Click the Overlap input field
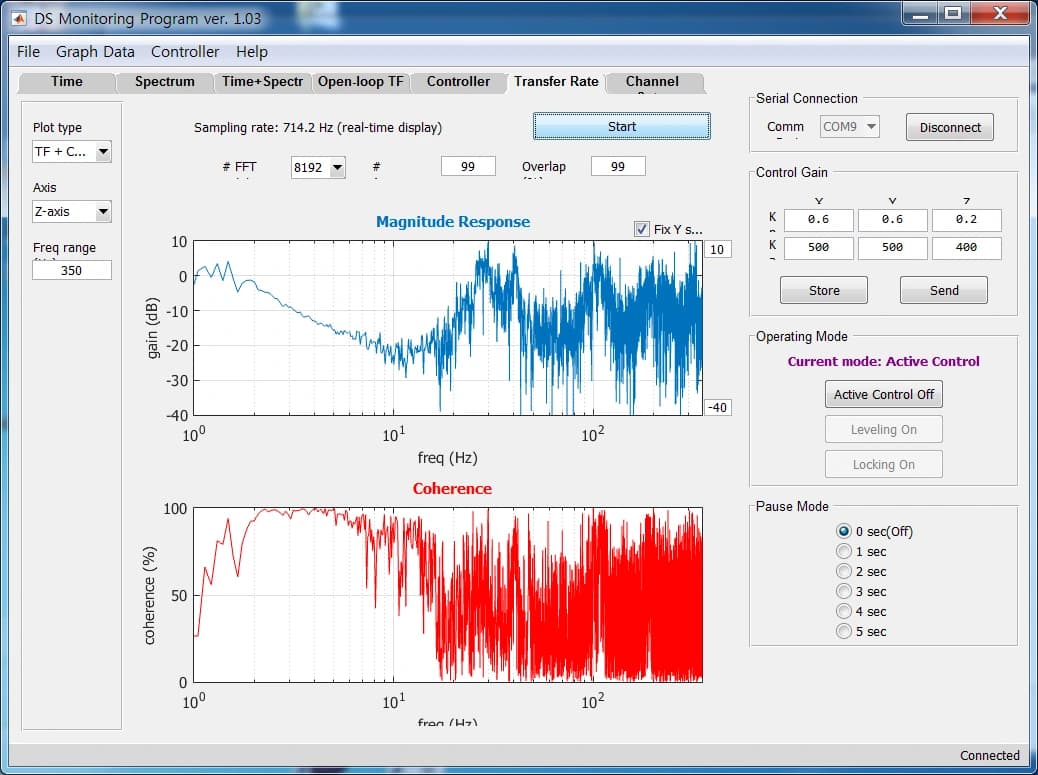1038x775 pixels. (x=618, y=167)
